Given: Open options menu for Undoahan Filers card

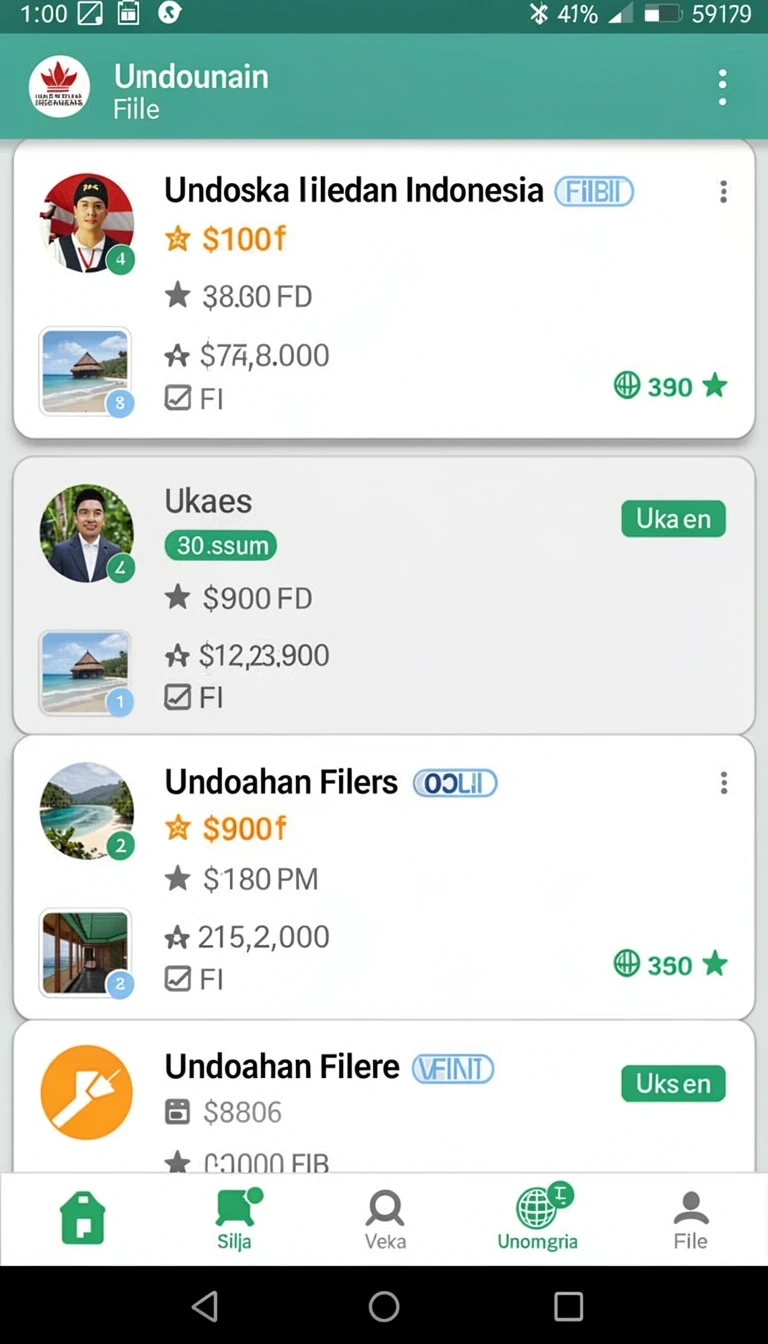Looking at the screenshot, I should click(723, 783).
